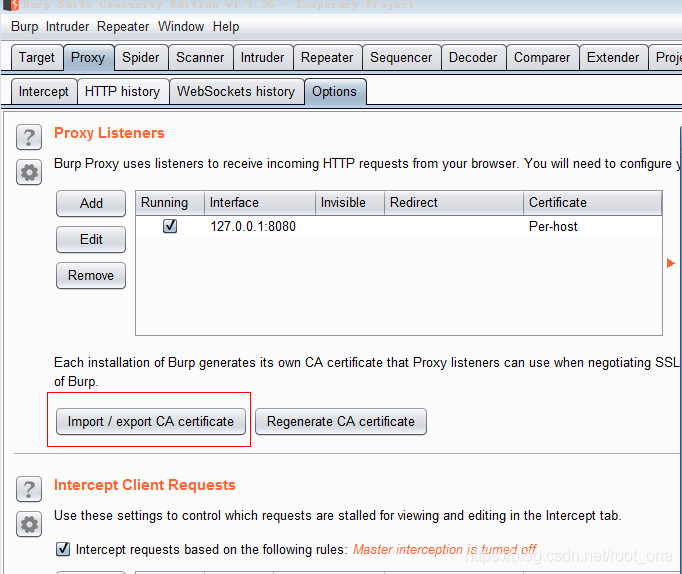Open Intercept Client Requests gear icon
The height and width of the screenshot is (574, 682).
pyautogui.click(x=29, y=524)
